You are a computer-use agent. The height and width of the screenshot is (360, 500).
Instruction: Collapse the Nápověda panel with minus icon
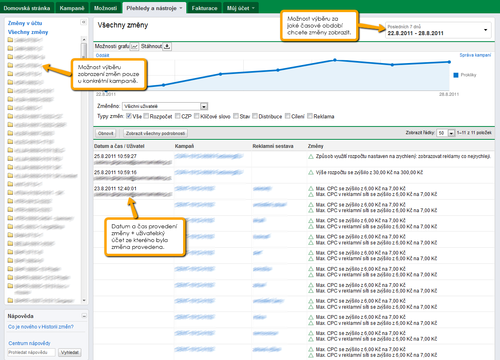click(x=84, y=316)
